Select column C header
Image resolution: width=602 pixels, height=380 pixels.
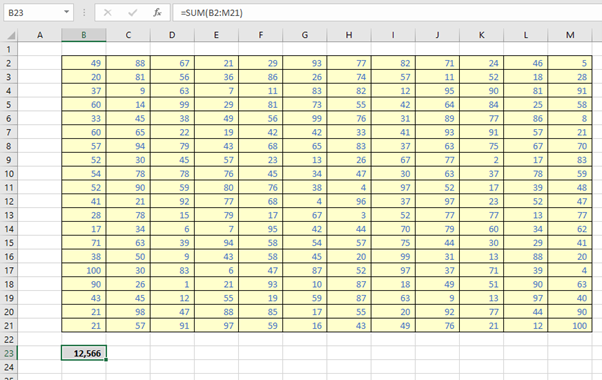128,35
